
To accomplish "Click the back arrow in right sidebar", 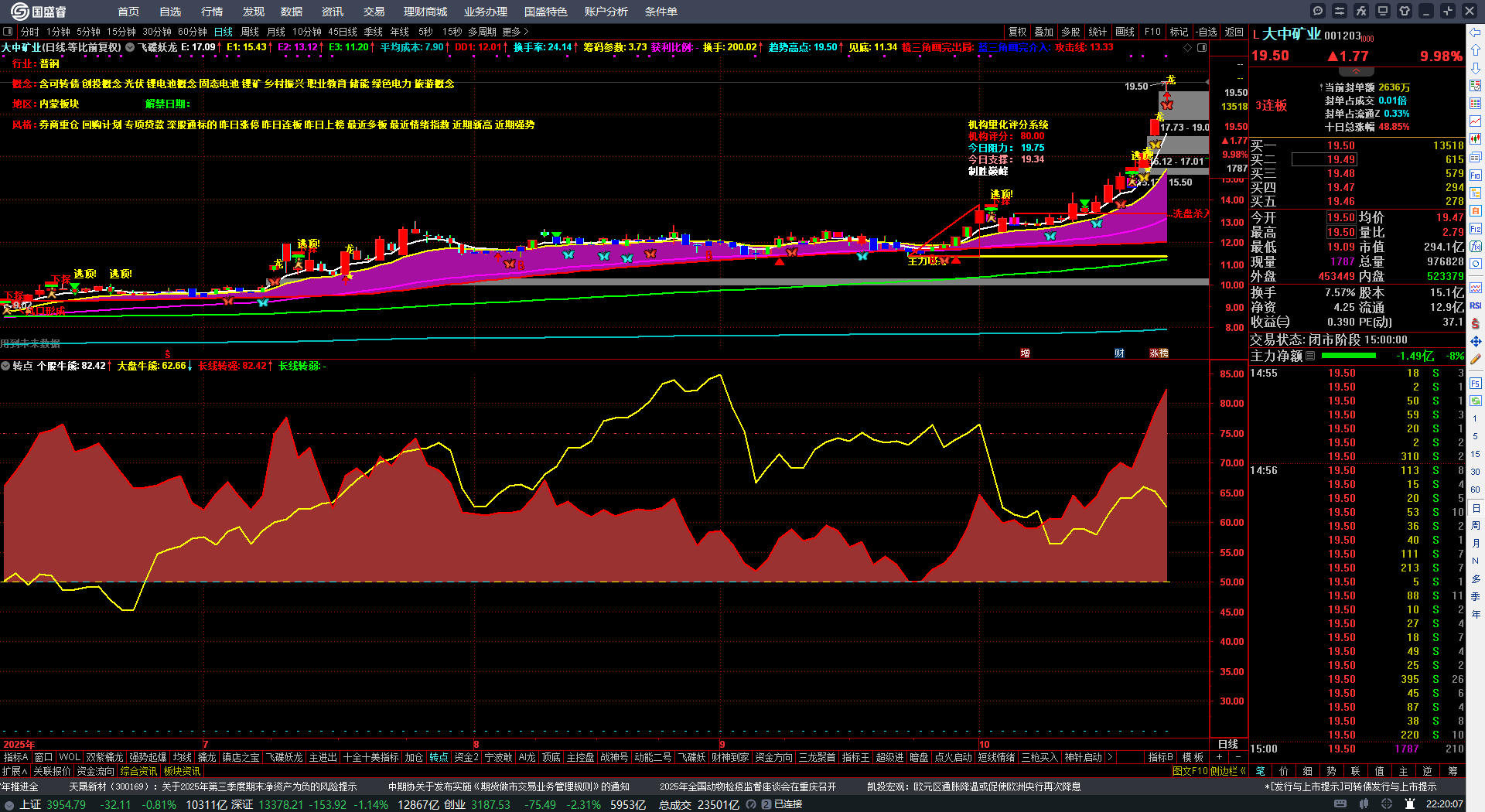I will 1476,32.
